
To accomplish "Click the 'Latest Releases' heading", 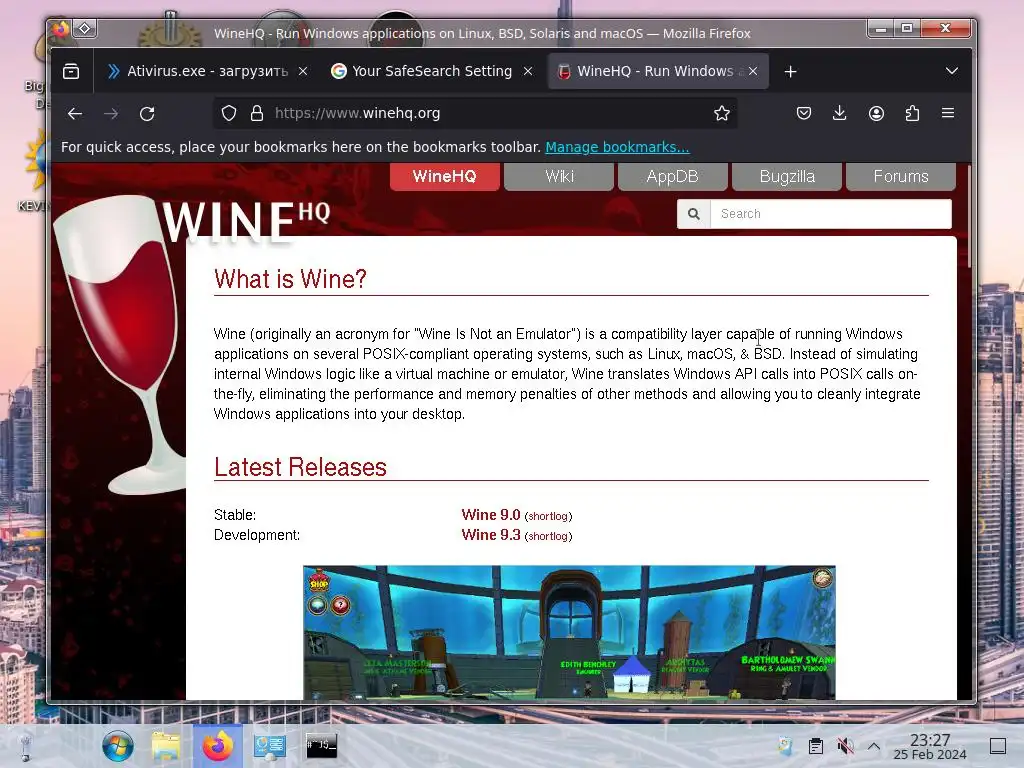I will pos(300,467).
